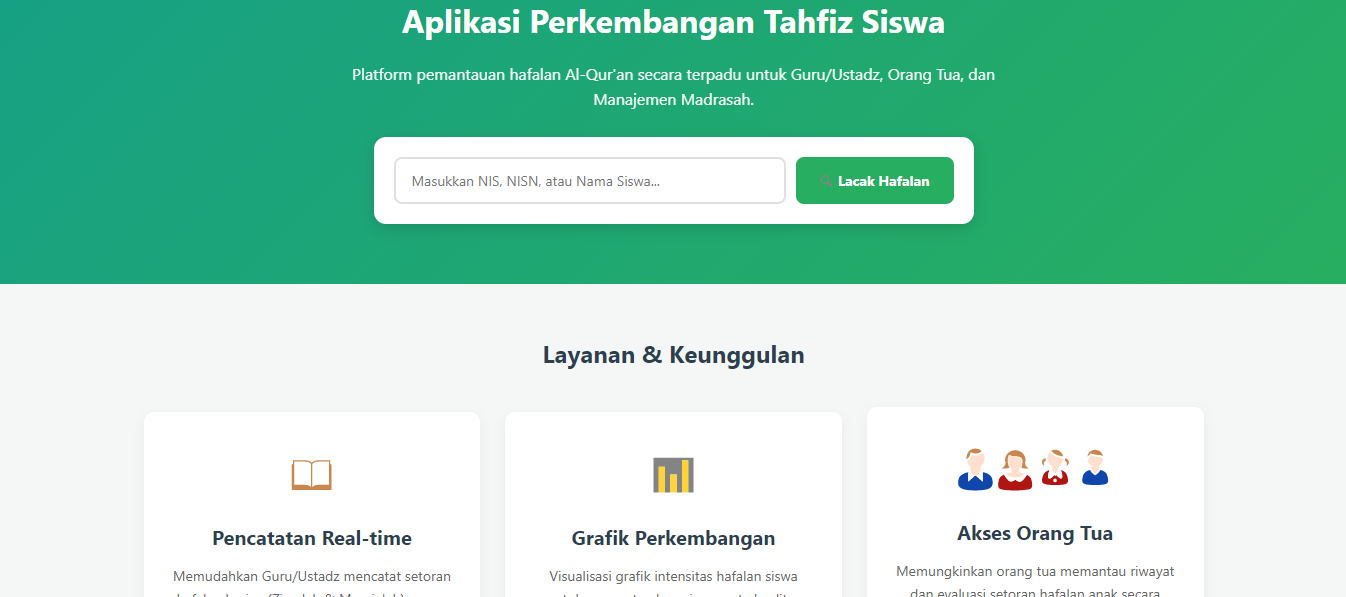Click the bar chart icon above Grafik Perkembangan
This screenshot has width=1346, height=597.
(x=673, y=475)
